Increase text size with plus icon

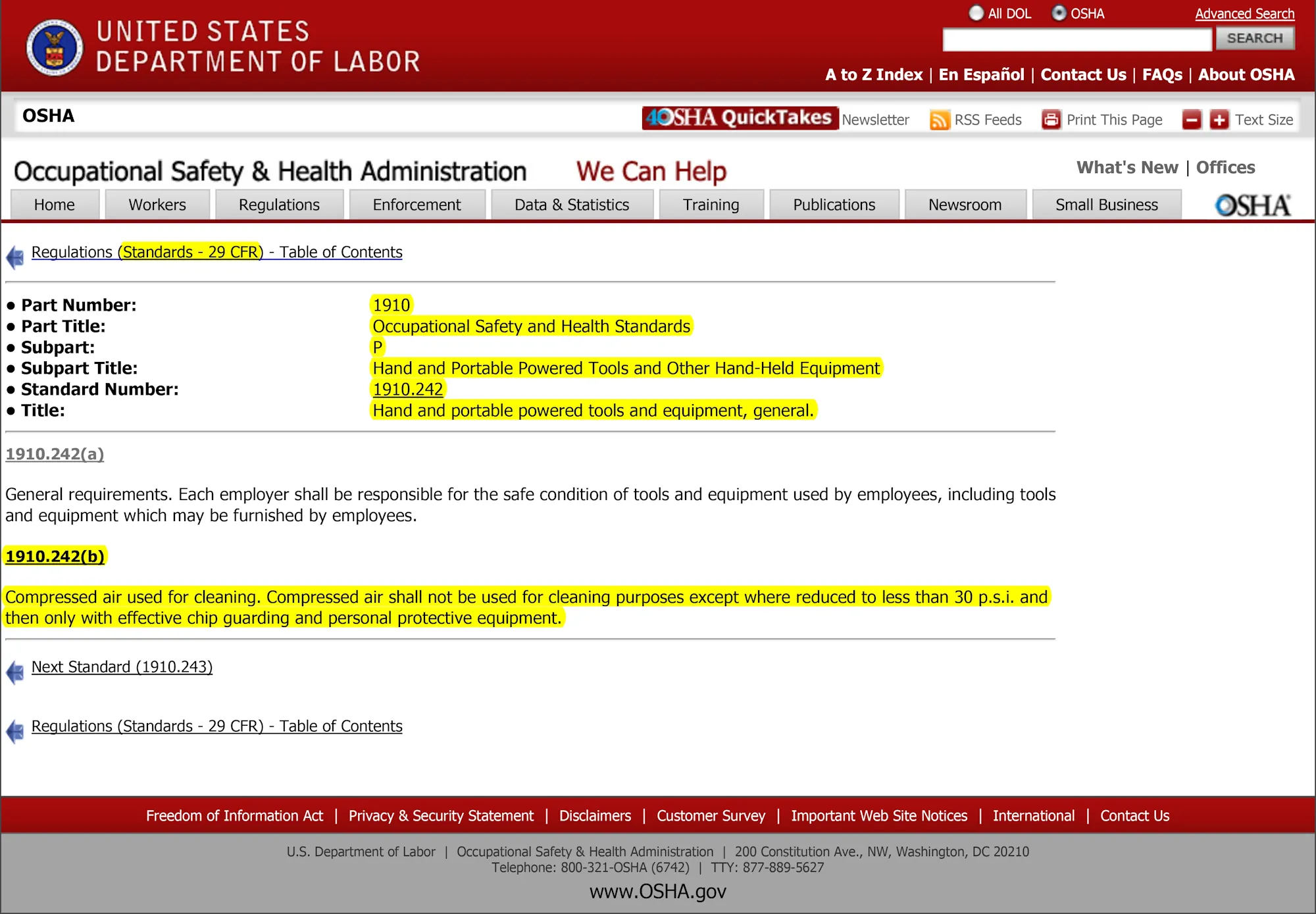point(1219,120)
